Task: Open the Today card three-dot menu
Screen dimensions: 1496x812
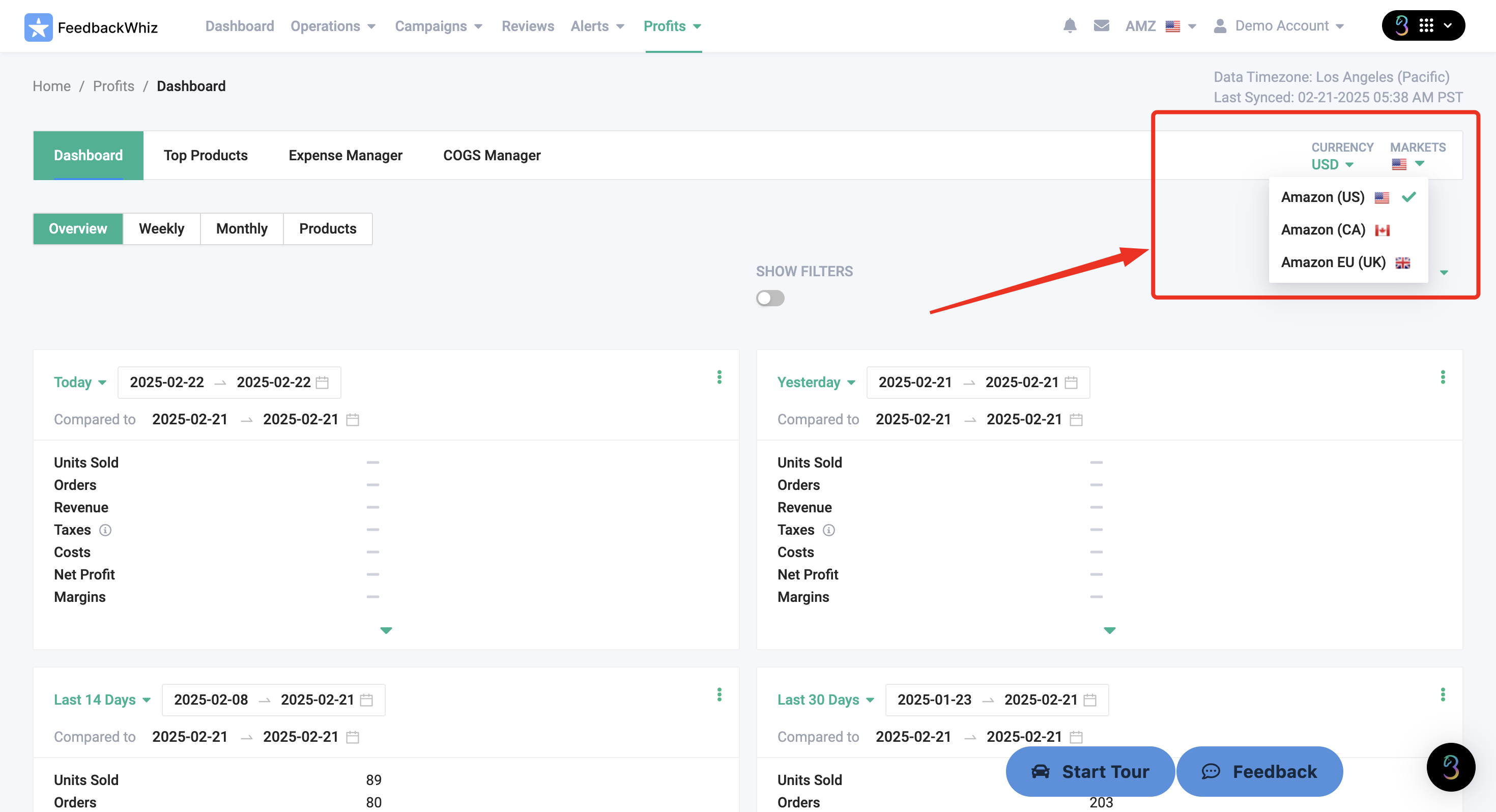Action: (x=719, y=378)
